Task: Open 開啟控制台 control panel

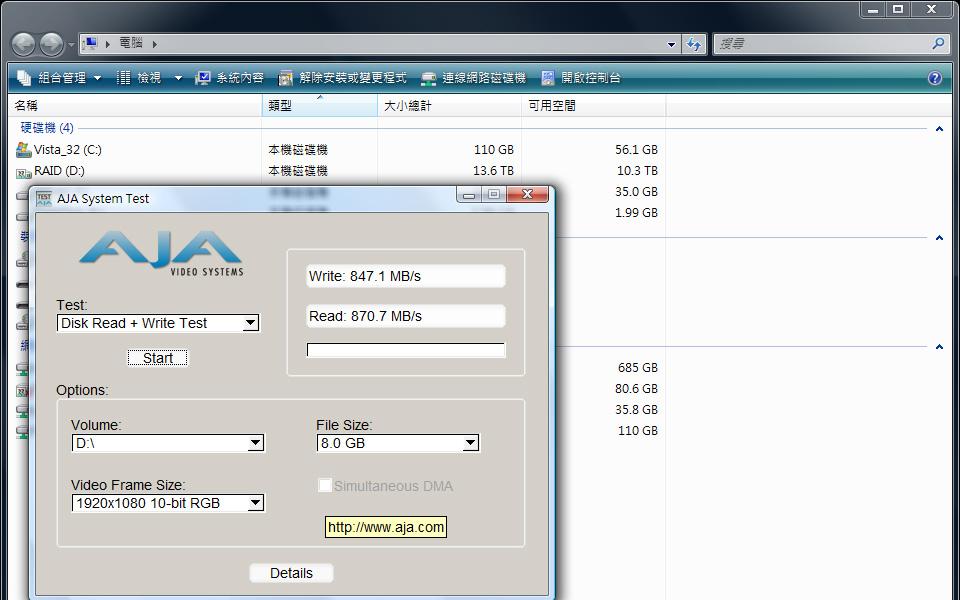Action: coord(581,78)
